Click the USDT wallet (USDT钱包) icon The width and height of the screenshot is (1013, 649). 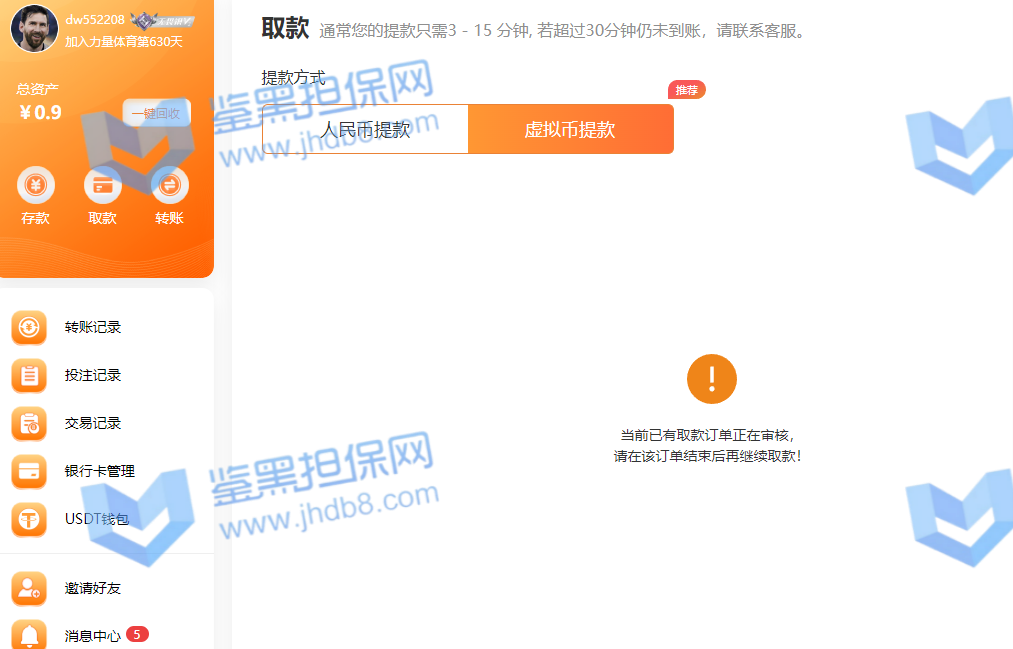[29, 519]
